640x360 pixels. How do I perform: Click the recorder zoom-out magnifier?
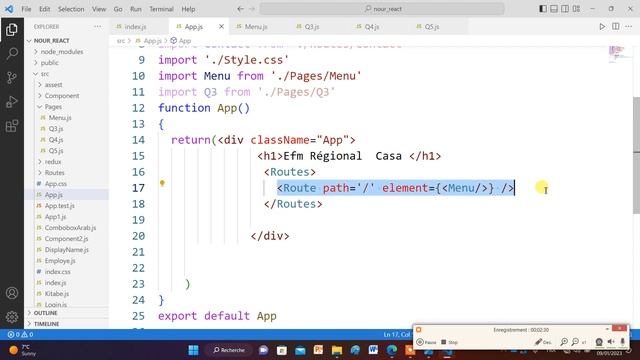click(575, 342)
